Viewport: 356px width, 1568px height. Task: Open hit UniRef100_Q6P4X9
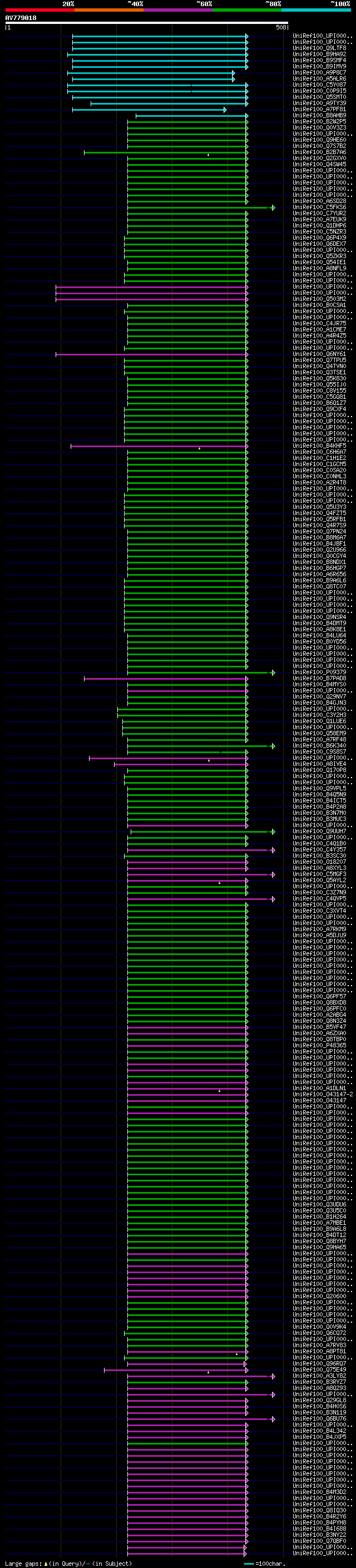click(319, 238)
